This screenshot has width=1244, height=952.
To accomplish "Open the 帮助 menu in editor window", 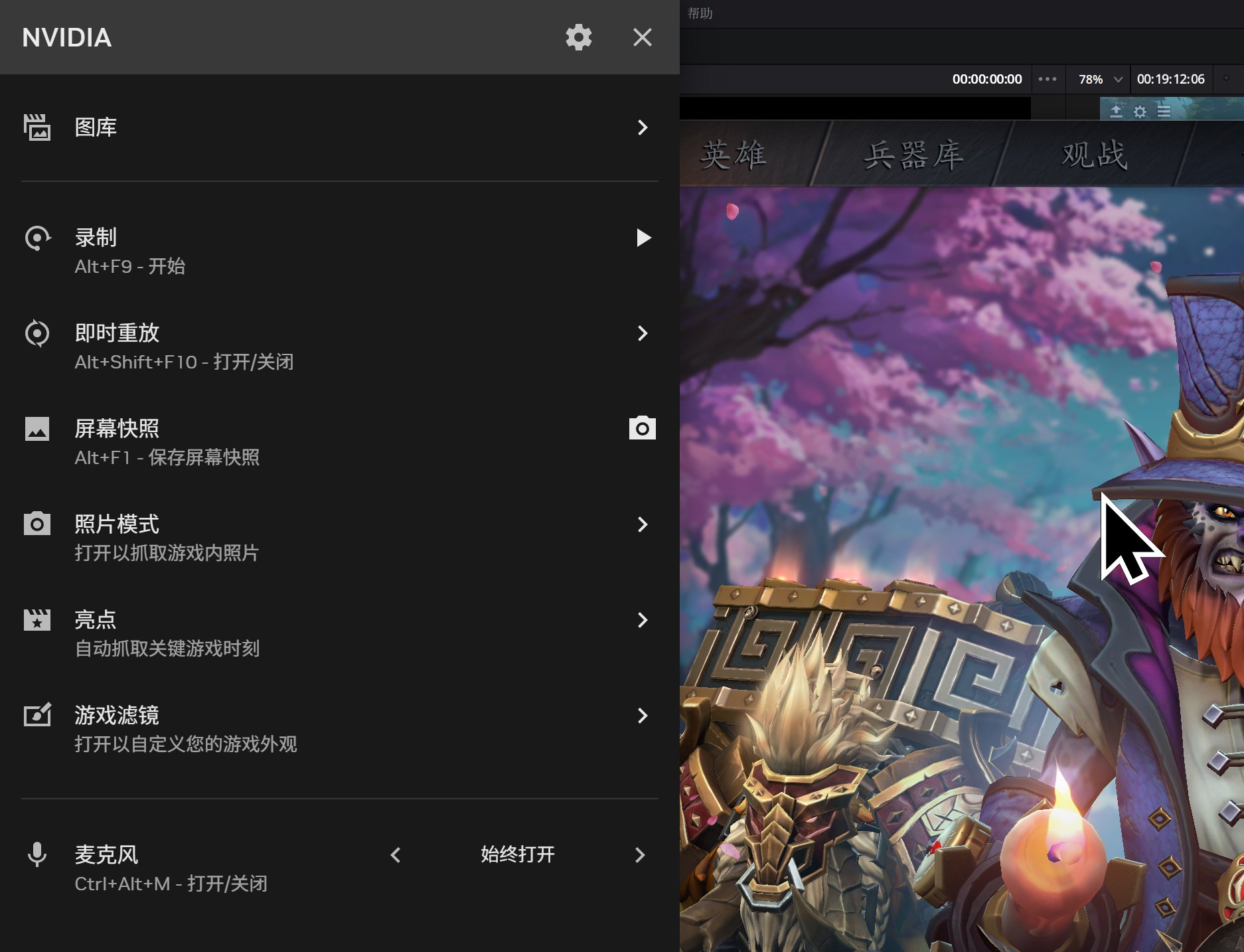I will (x=700, y=13).
